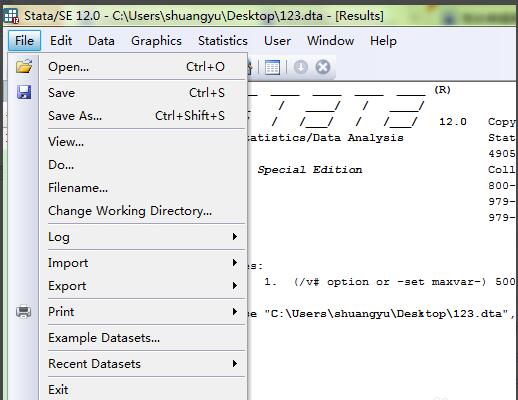Choose Example Datasets... entry

pos(143,338)
